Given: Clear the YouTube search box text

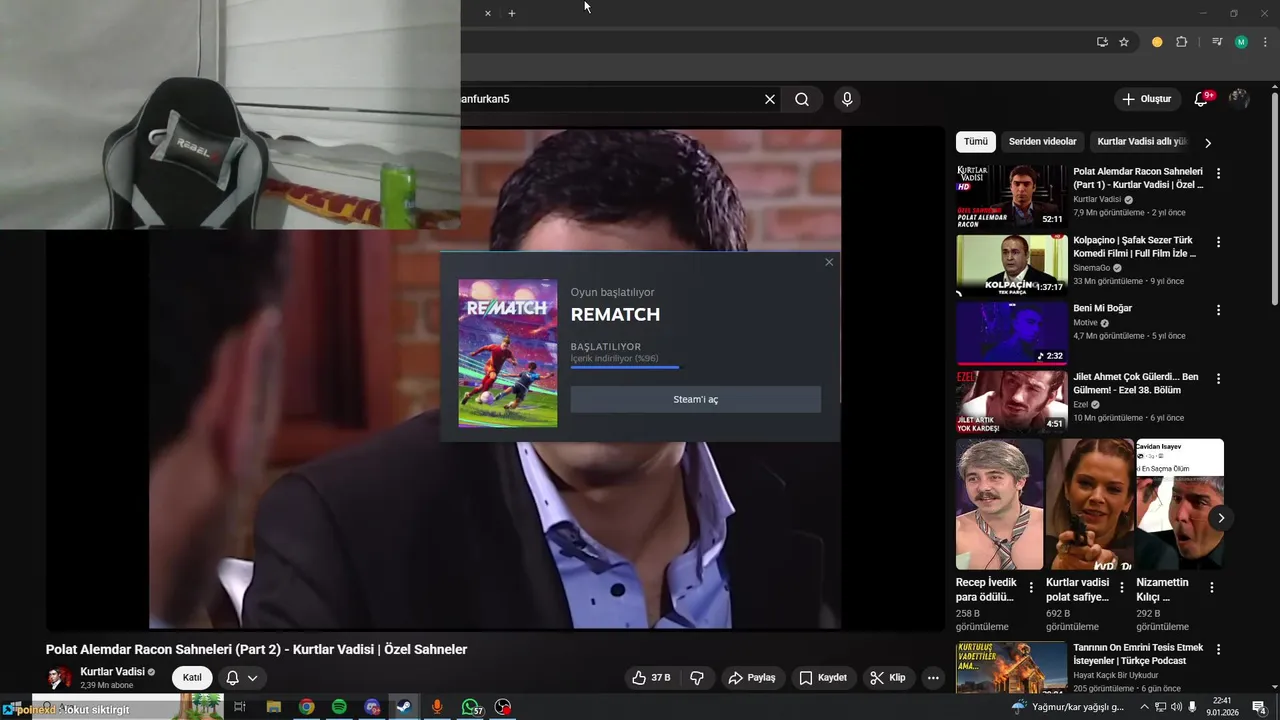Looking at the screenshot, I should coord(770,99).
